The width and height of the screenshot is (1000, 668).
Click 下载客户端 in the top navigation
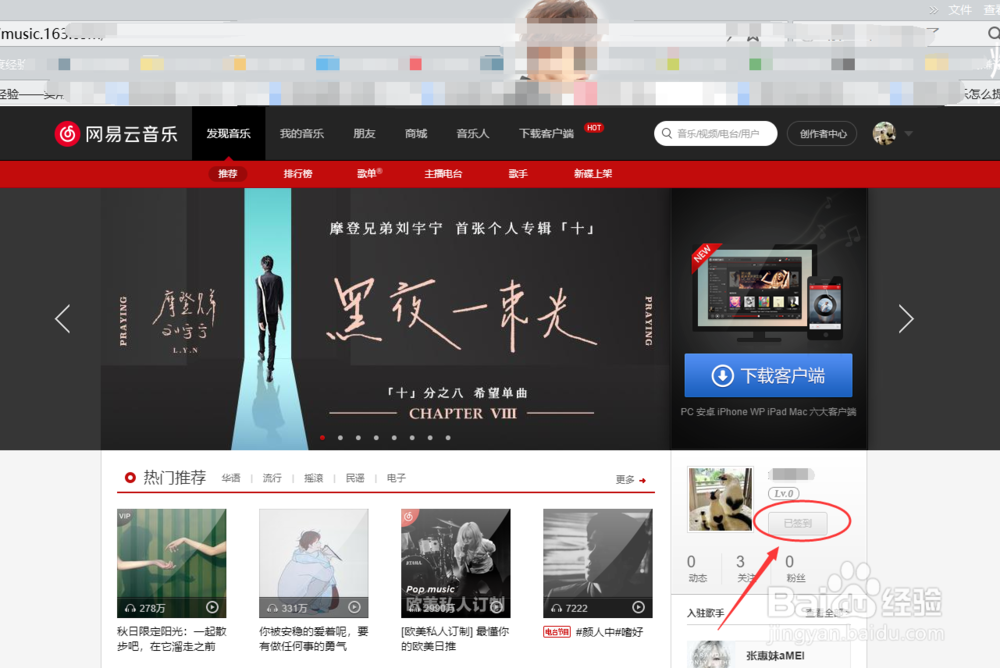(x=546, y=133)
